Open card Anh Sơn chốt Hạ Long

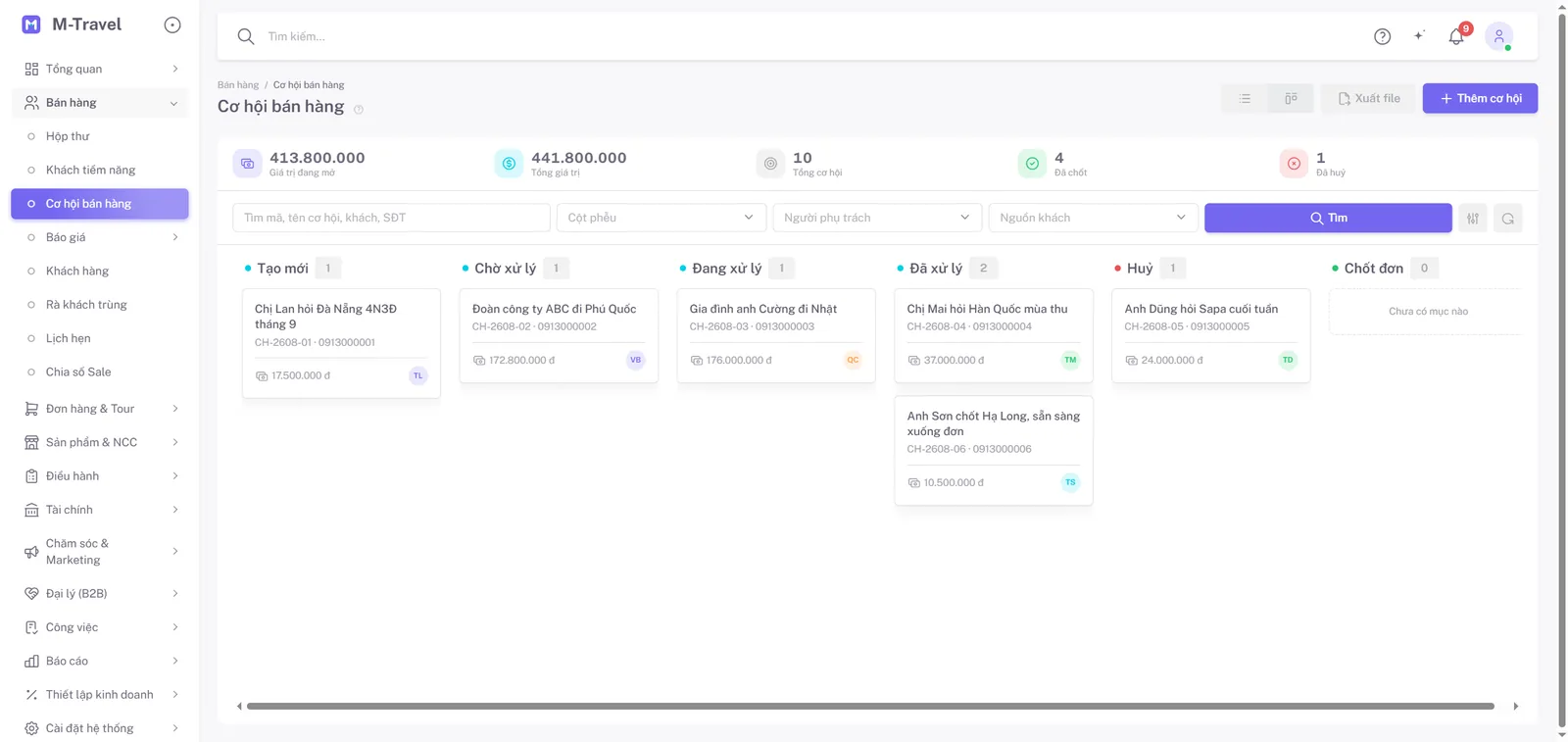(x=994, y=451)
